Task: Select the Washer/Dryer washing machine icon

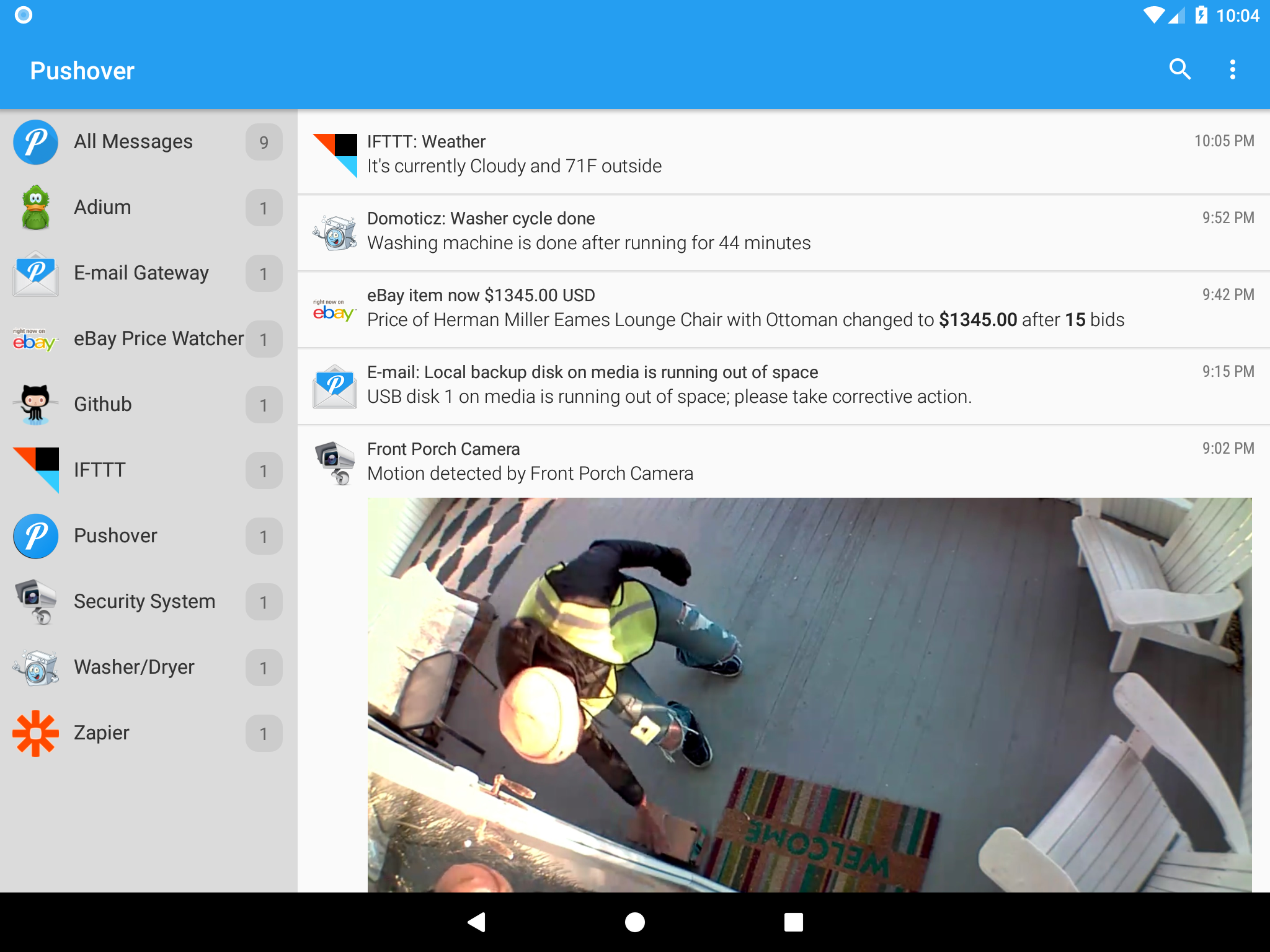Action: [35, 667]
